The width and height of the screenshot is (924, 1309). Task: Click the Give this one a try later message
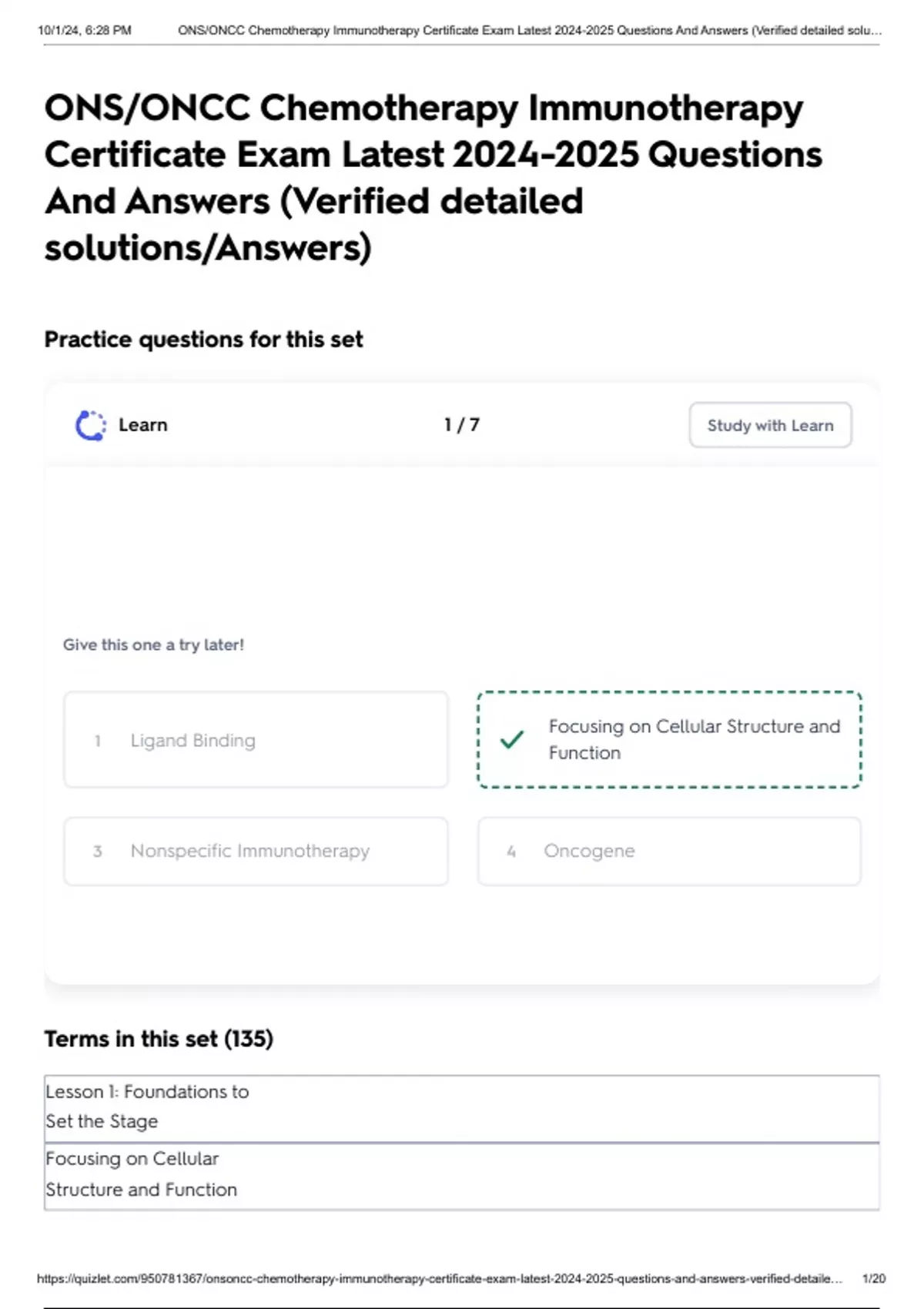pyautogui.click(x=153, y=645)
